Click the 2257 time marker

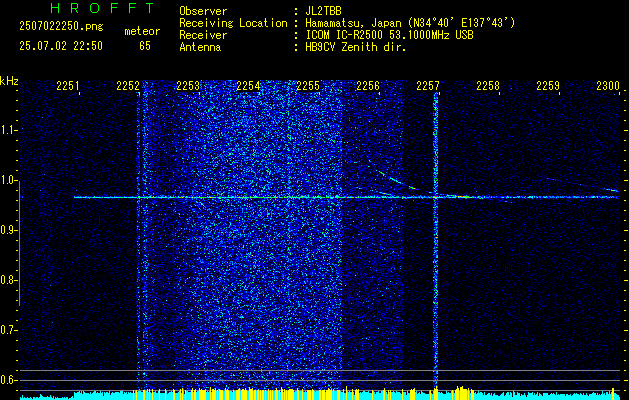428,86
